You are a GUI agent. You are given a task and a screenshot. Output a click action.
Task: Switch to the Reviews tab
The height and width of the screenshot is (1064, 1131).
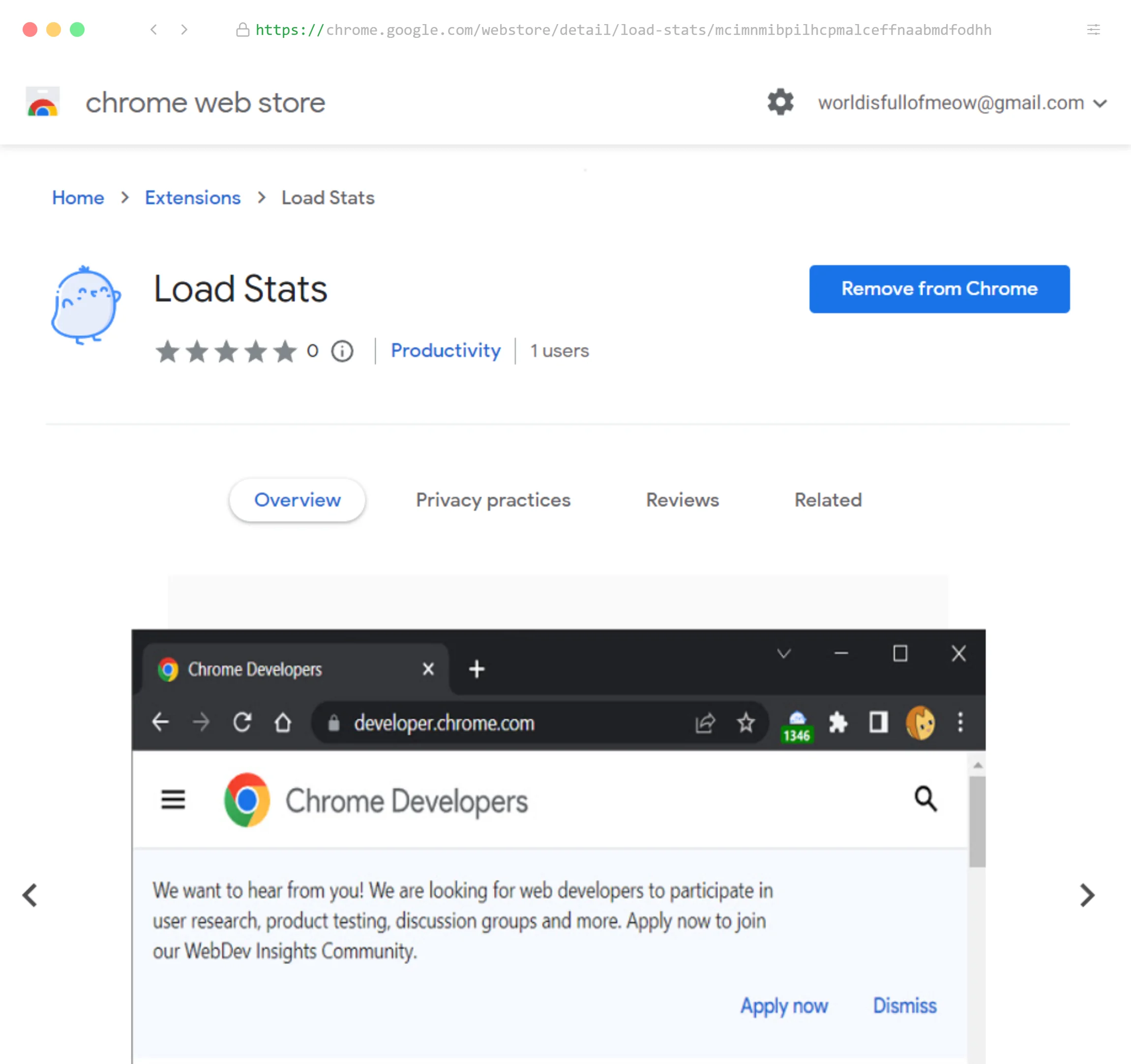pos(682,500)
